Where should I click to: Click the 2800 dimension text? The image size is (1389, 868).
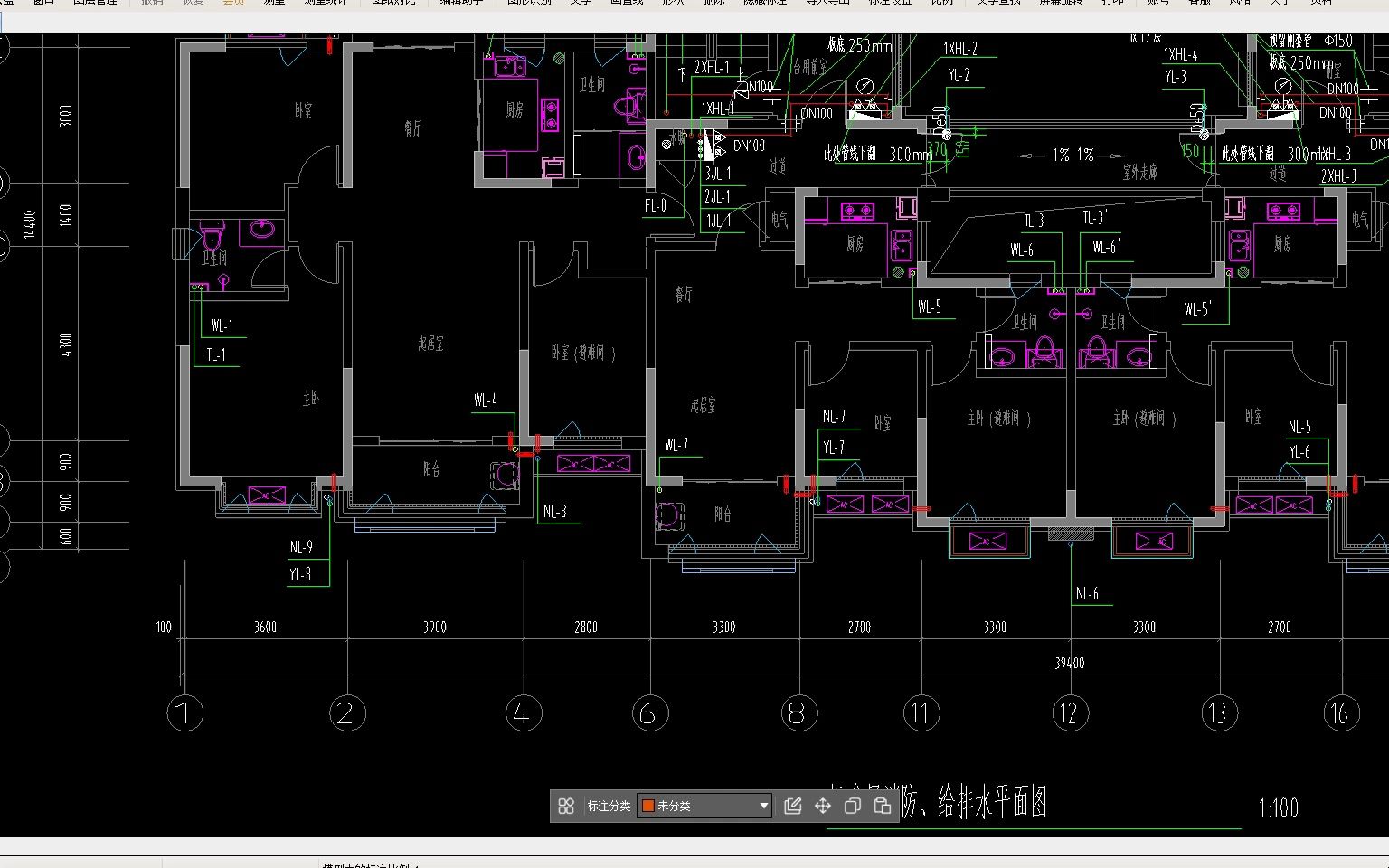click(586, 627)
